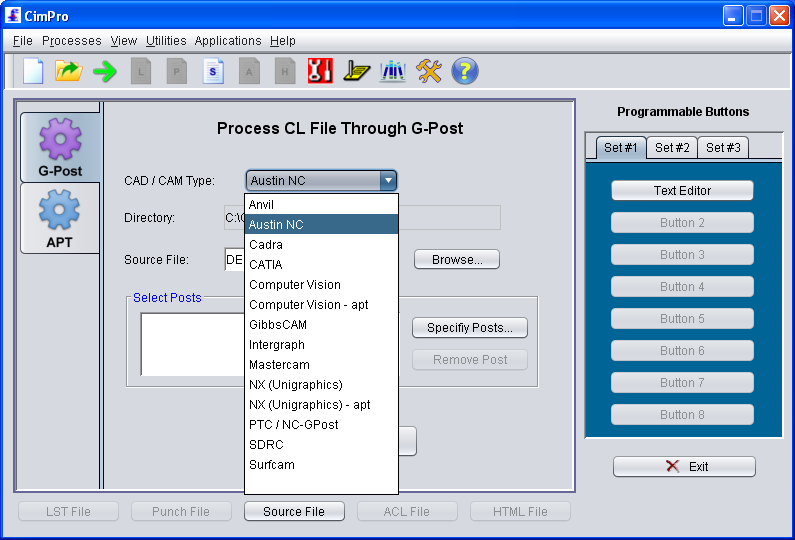Image resolution: width=795 pixels, height=540 pixels.
Task: Click the Browse... button
Action: 457,260
